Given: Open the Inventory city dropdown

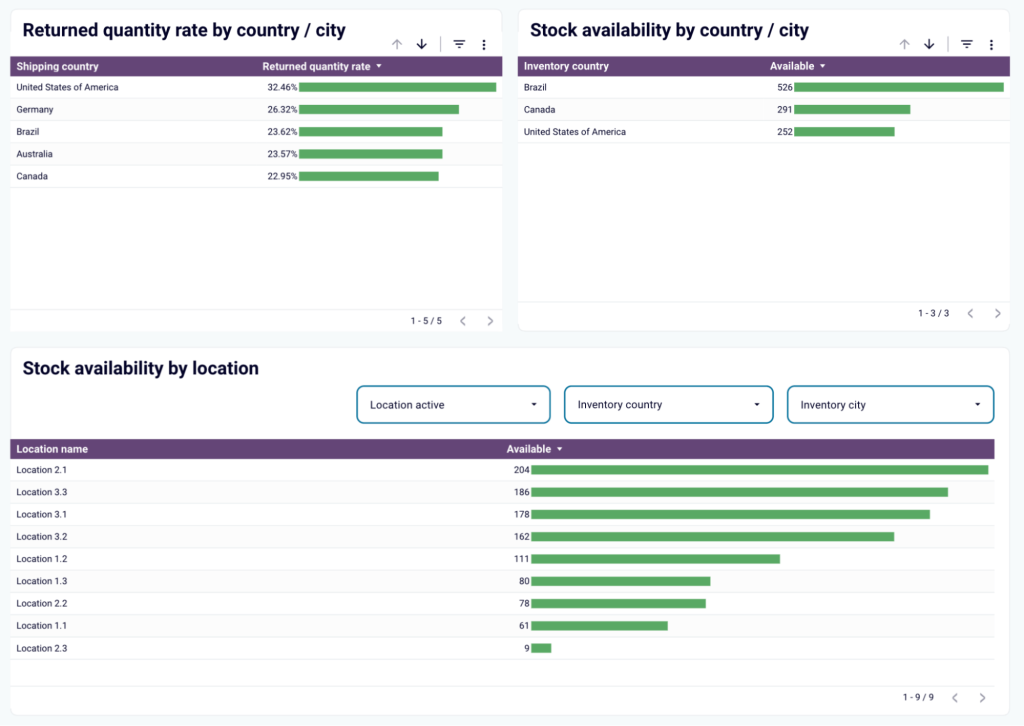Looking at the screenshot, I should [890, 404].
